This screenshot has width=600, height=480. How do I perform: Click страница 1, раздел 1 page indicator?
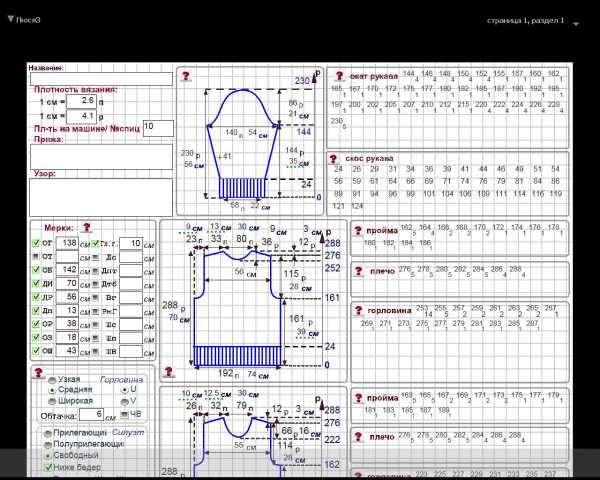tap(525, 20)
